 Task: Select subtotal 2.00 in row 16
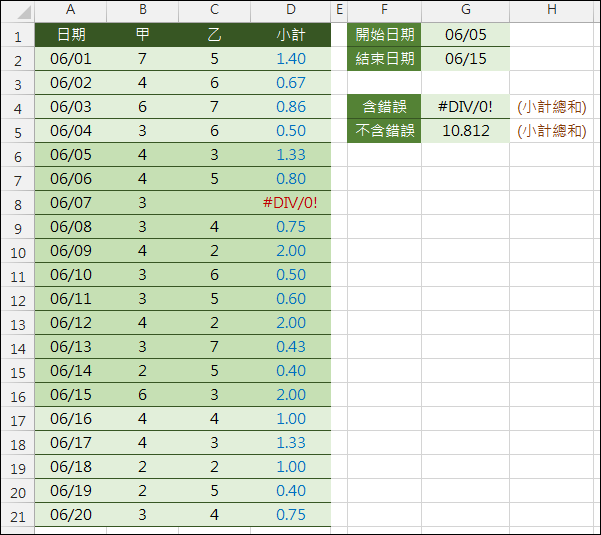point(291,395)
